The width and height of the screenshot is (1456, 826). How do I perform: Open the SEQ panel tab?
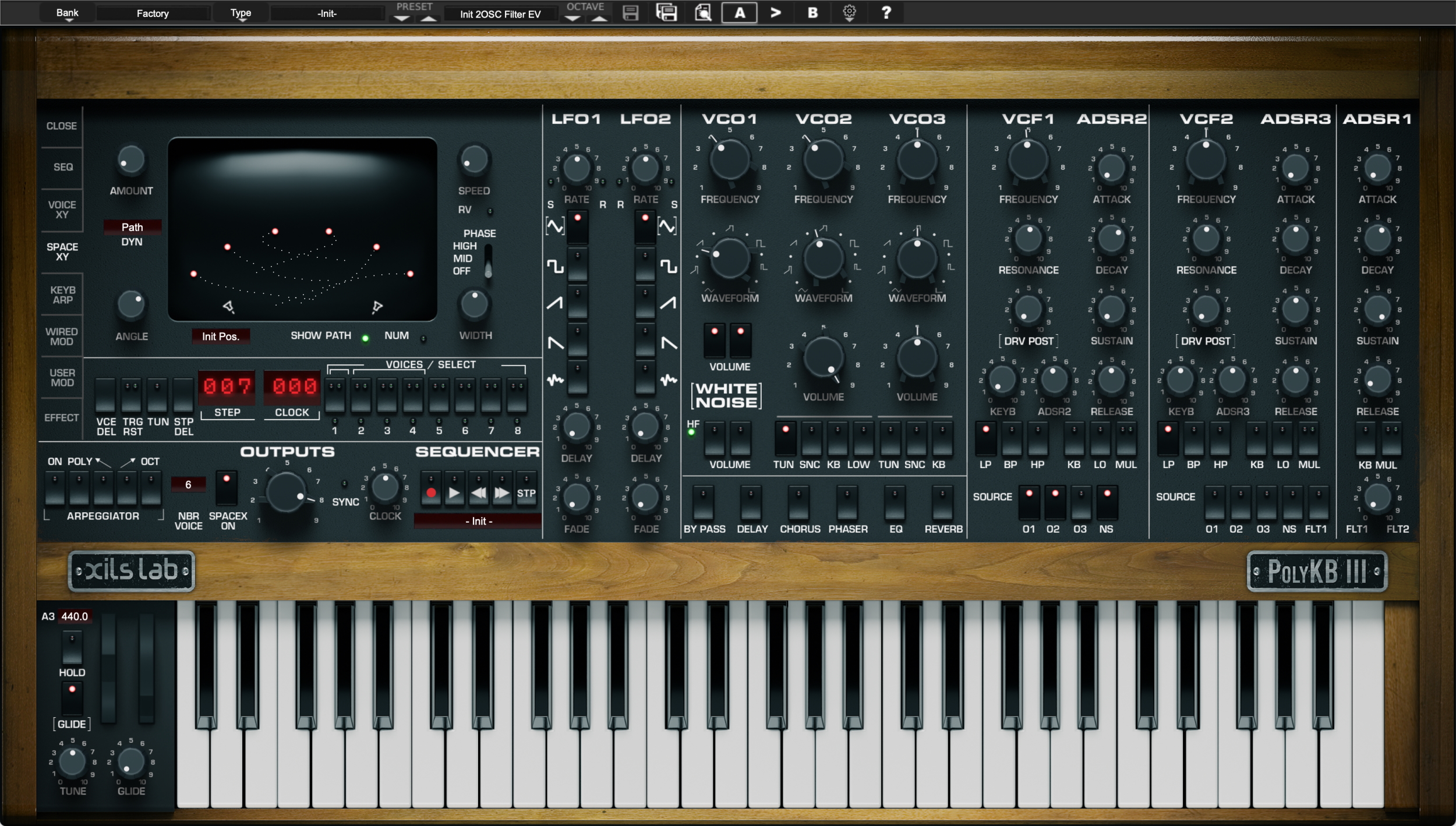click(x=63, y=167)
